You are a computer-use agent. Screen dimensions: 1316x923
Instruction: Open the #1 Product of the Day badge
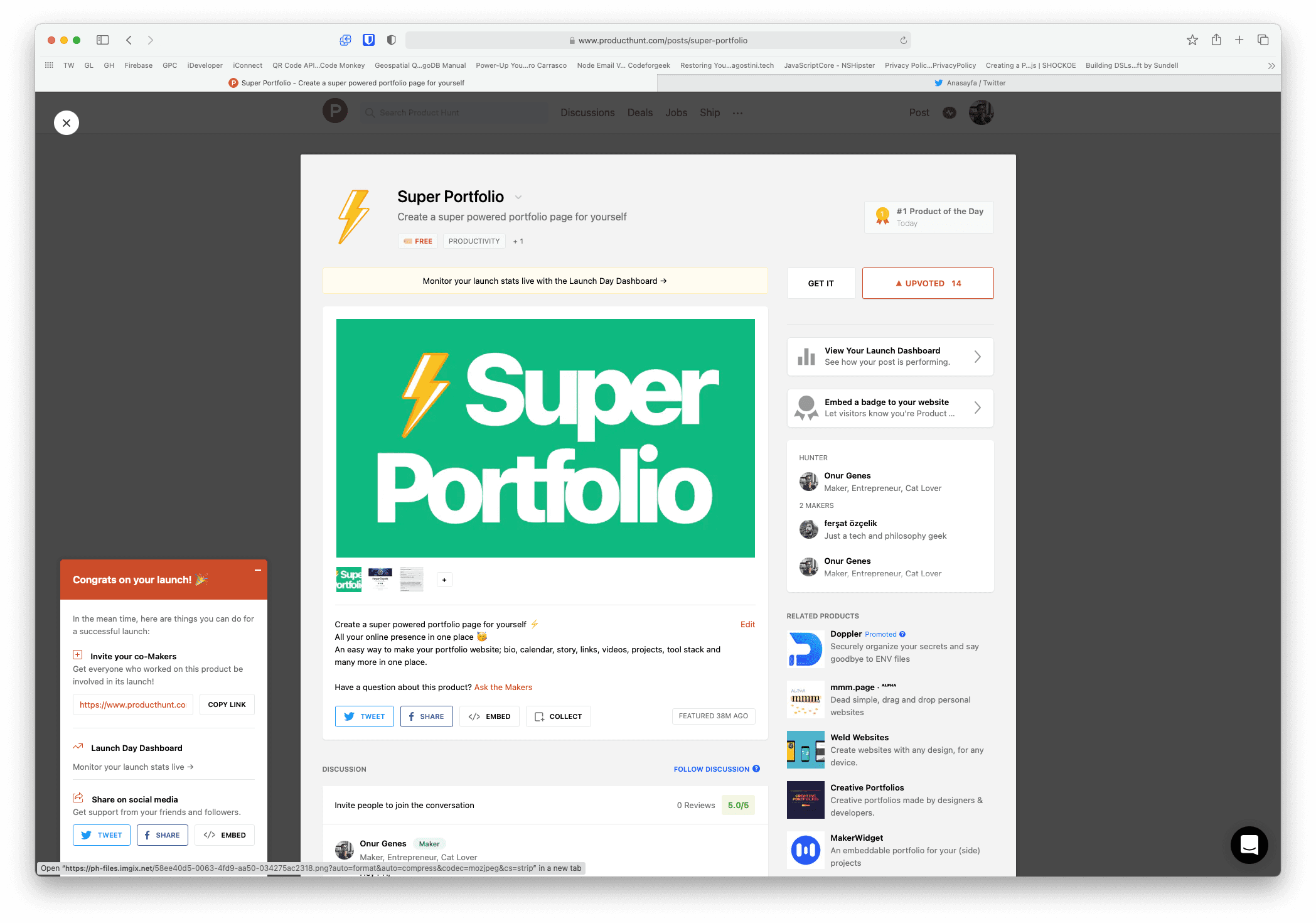click(928, 217)
